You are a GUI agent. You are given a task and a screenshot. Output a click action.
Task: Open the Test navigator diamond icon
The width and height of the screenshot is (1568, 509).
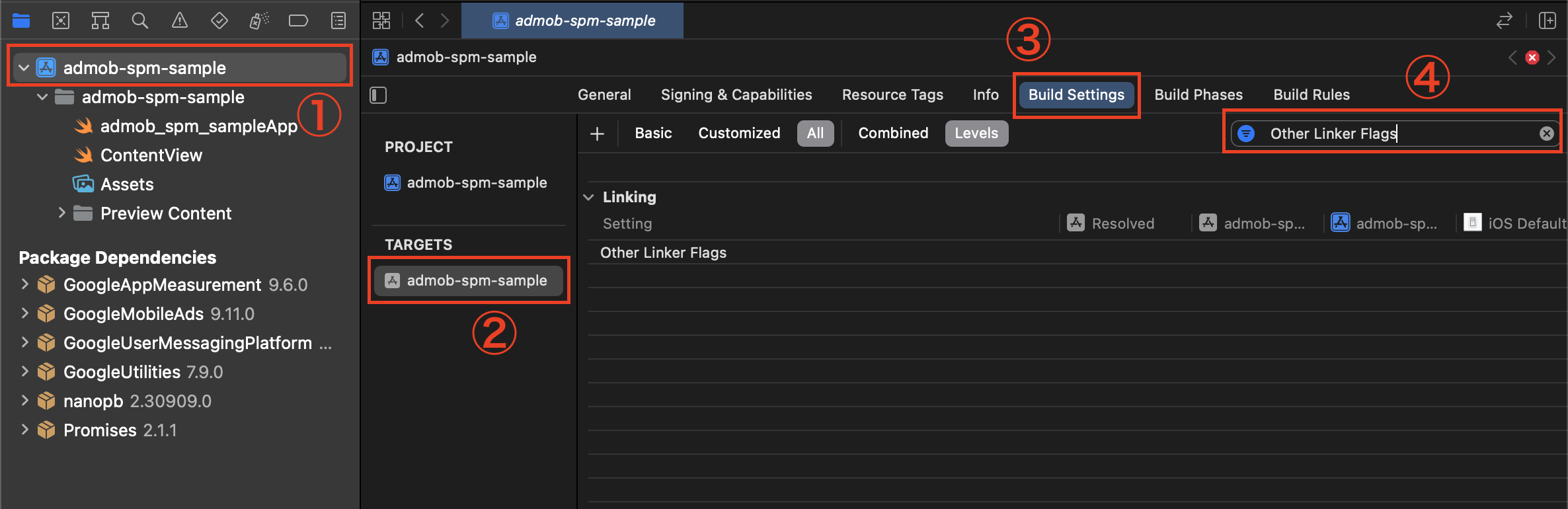tap(219, 20)
